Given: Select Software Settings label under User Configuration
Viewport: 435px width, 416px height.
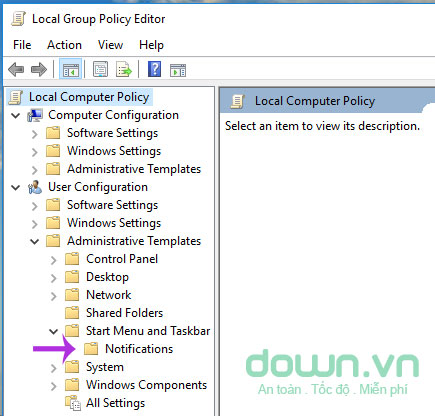Looking at the screenshot, I should 112,205.
